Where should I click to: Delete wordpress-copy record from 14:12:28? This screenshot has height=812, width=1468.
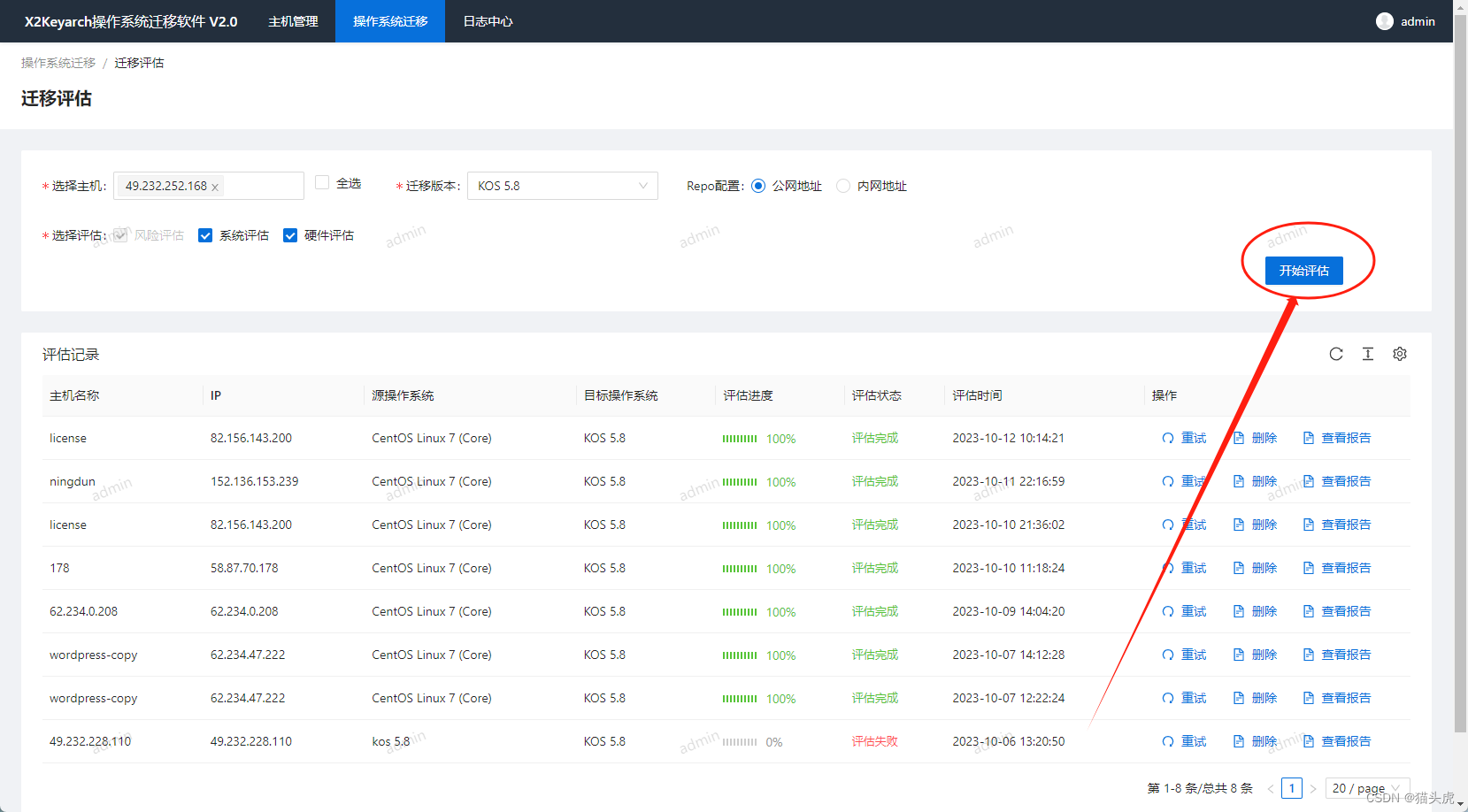click(x=1255, y=655)
